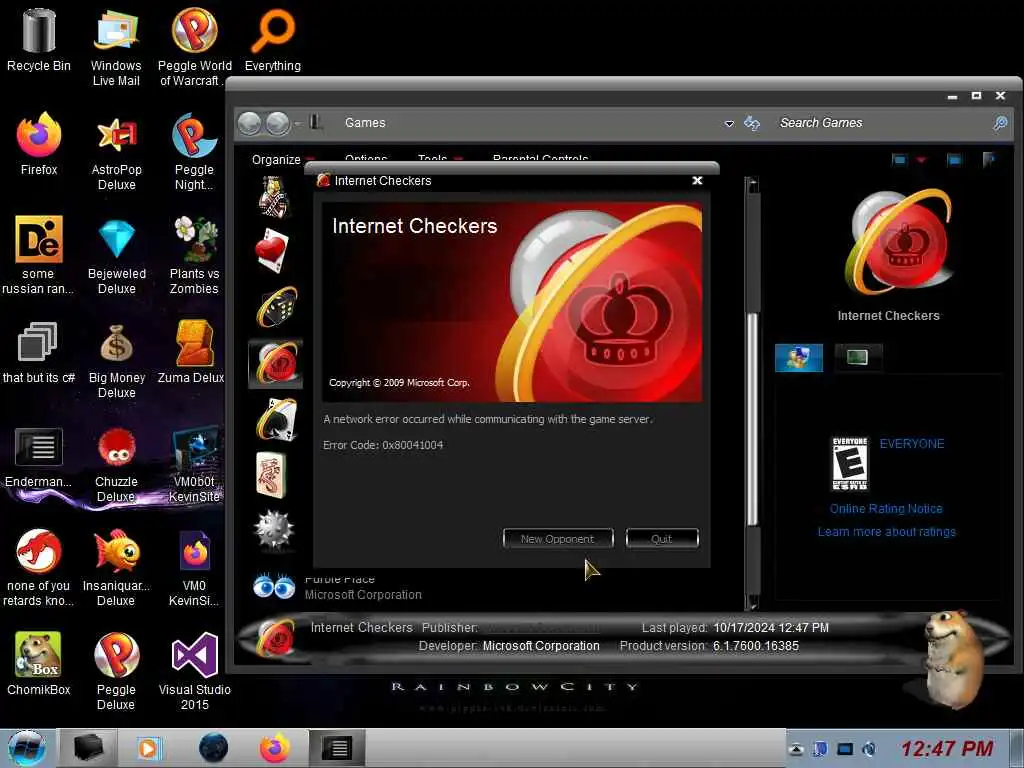Select Internet Checkers icon in Games list

pyautogui.click(x=276, y=363)
